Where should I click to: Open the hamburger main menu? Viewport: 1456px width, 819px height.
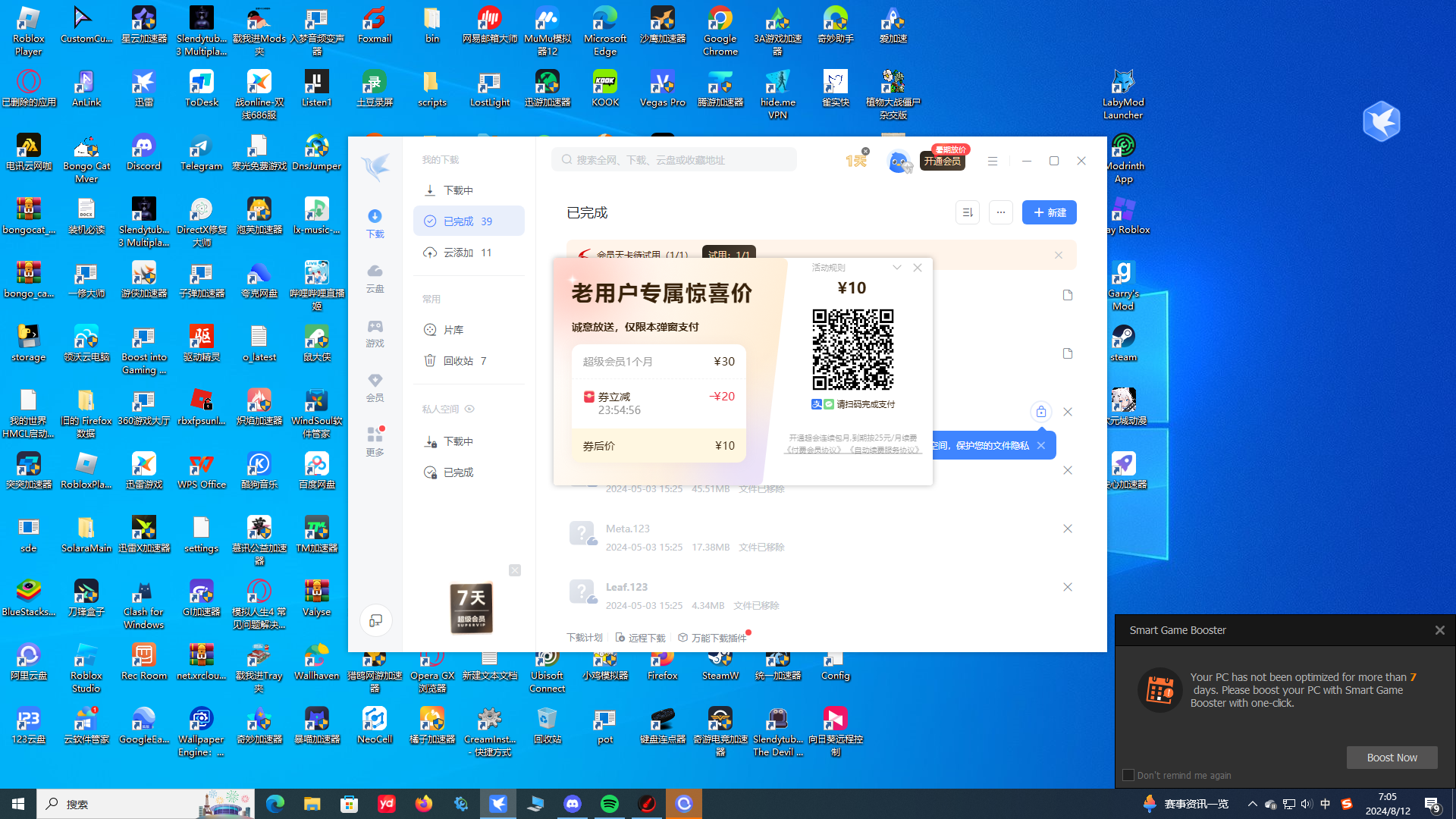pyautogui.click(x=992, y=161)
